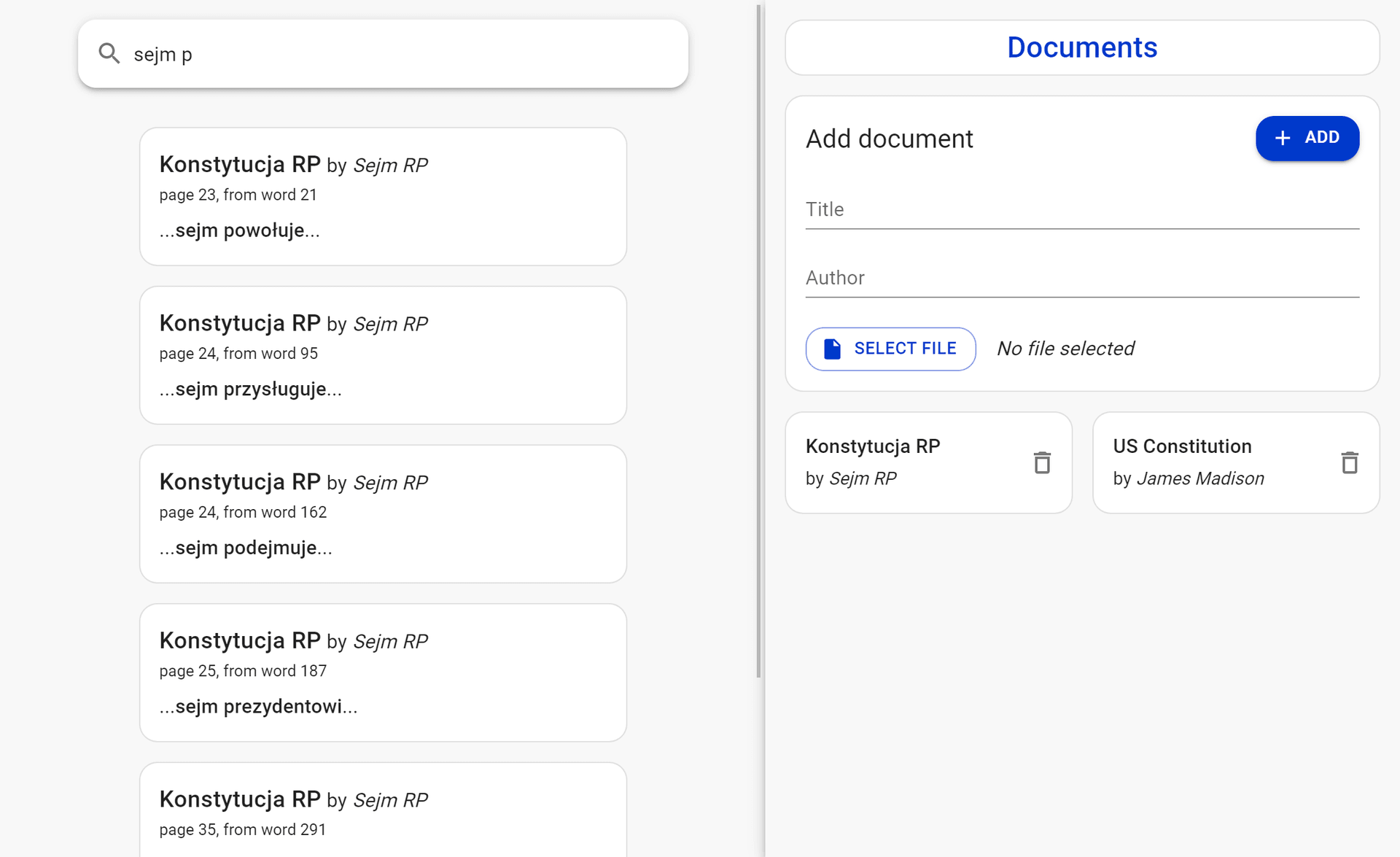This screenshot has width=1400, height=857.
Task: Open result '...sejm przysługuje...'
Action: pos(383,355)
